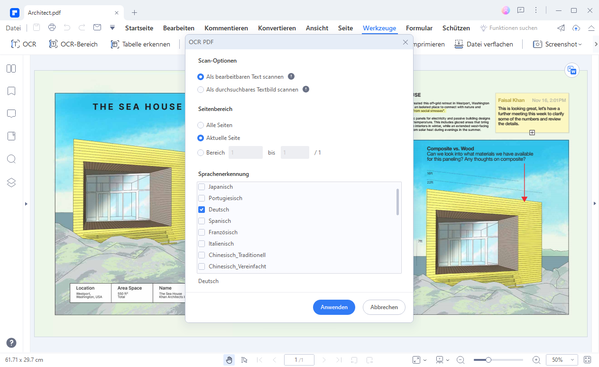The image size is (599, 367).
Task: Expand the left panel arrow
Action: point(26,204)
